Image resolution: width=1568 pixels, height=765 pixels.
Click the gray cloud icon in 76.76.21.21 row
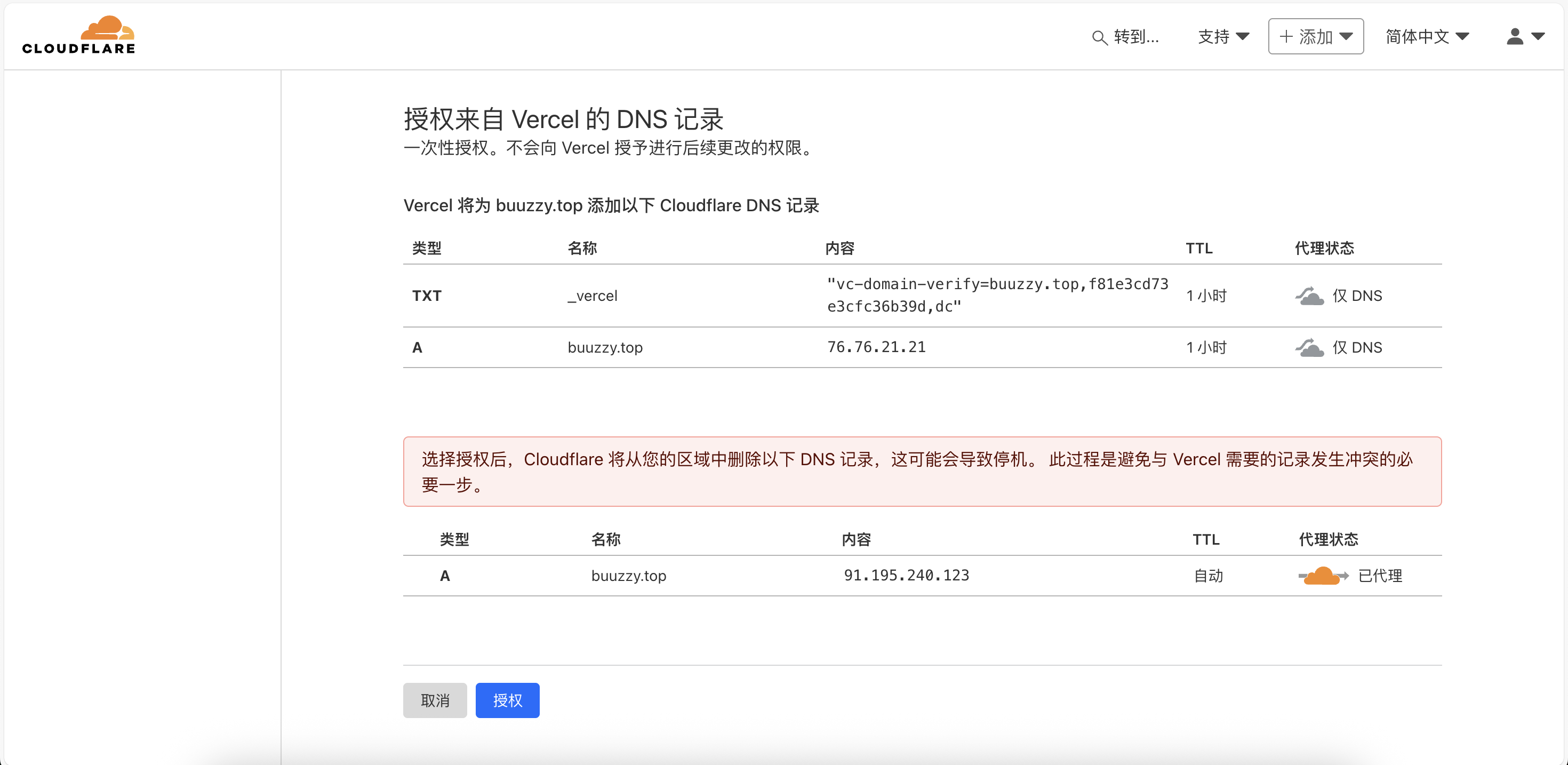(x=1309, y=348)
